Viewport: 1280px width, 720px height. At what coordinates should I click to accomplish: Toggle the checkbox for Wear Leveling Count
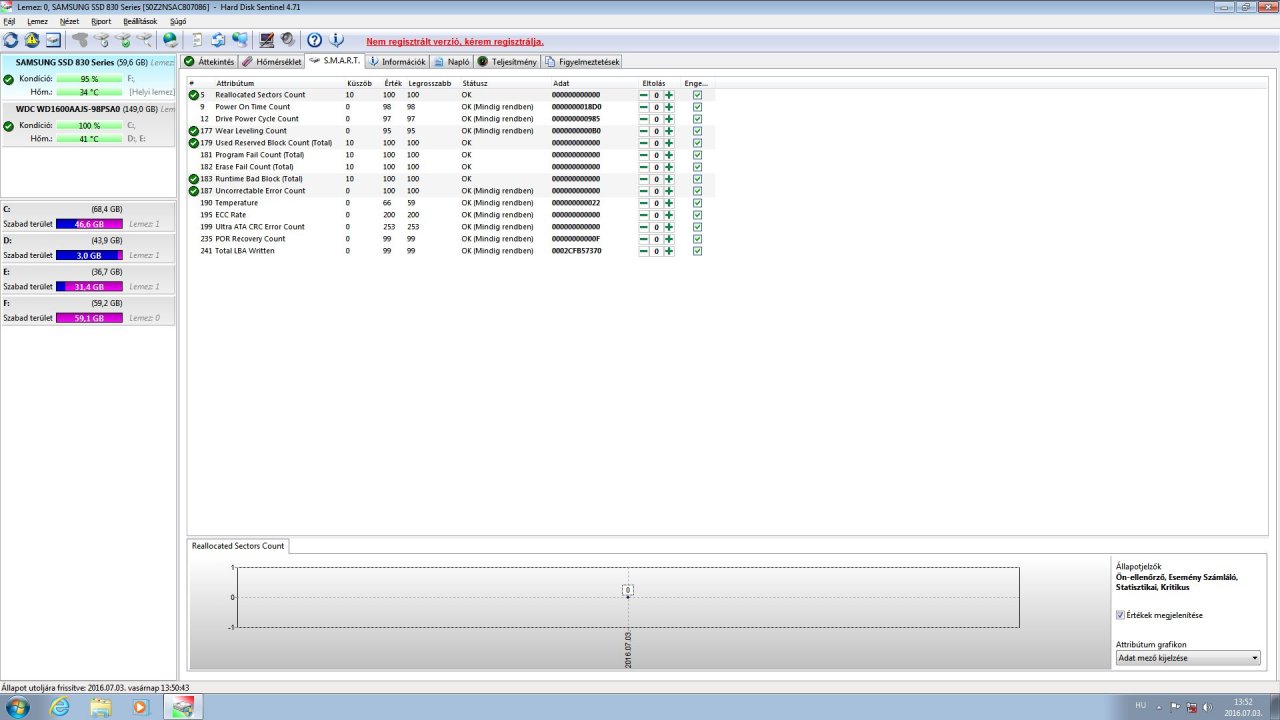(697, 131)
